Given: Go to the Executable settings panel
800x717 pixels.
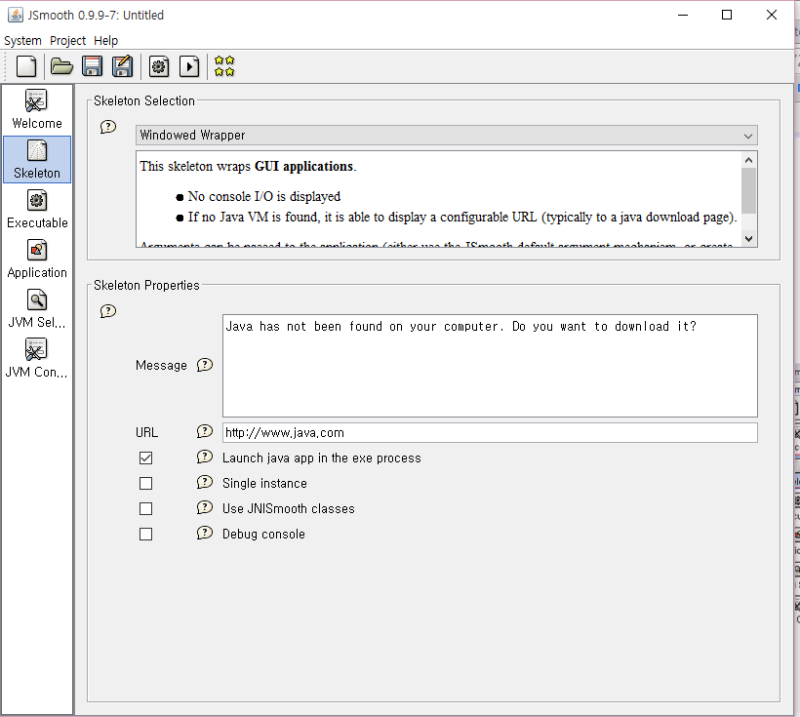Looking at the screenshot, I should (37, 209).
